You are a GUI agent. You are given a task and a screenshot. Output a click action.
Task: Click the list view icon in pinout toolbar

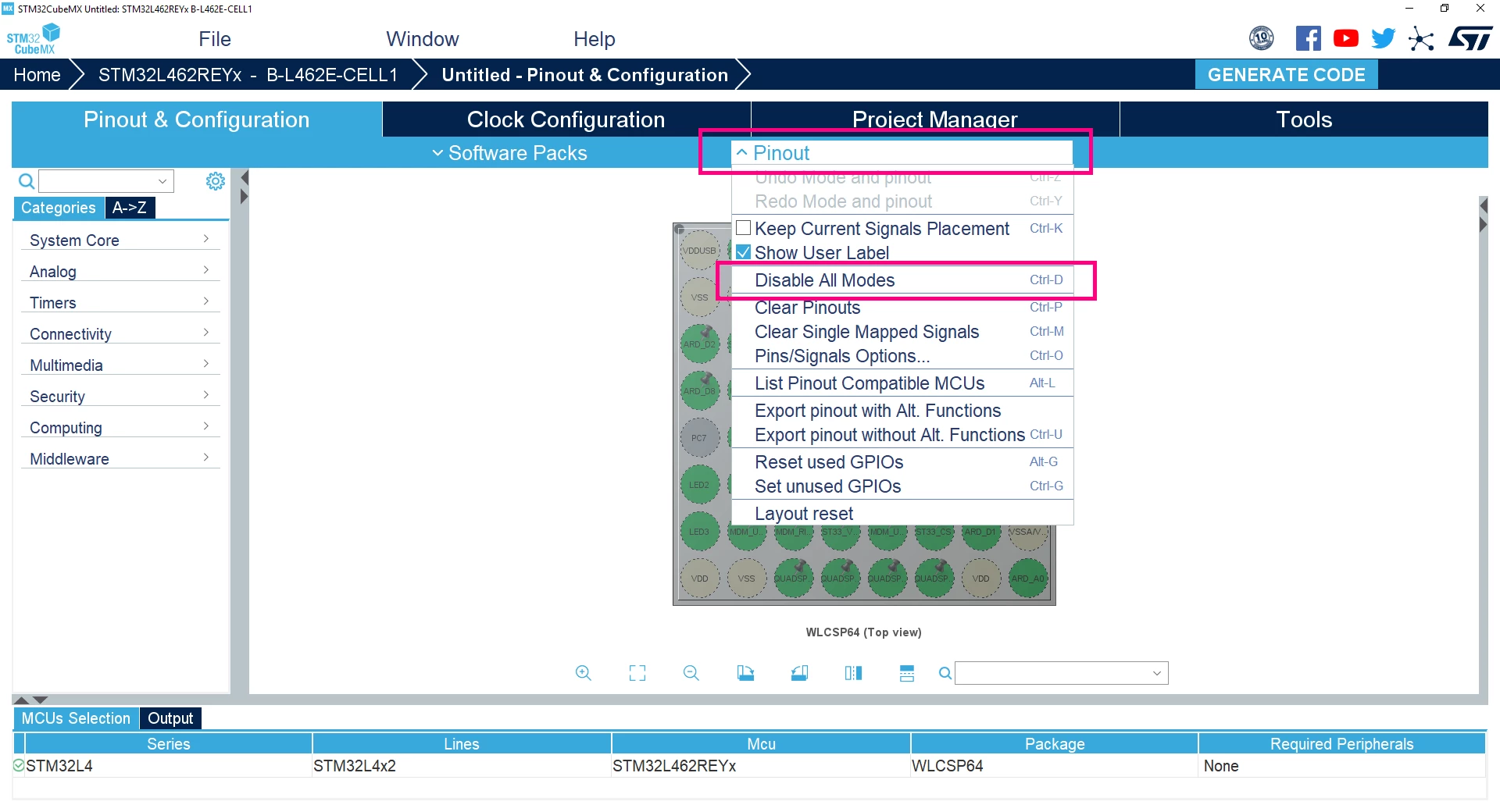[907, 673]
